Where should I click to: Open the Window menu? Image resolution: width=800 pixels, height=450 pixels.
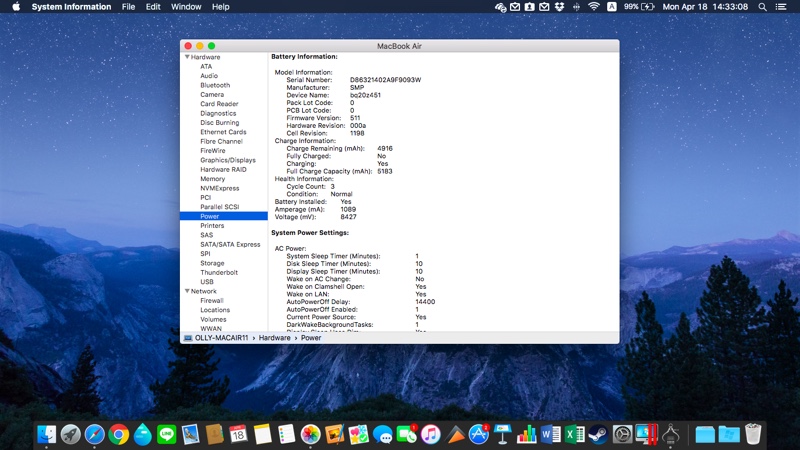pos(186,7)
